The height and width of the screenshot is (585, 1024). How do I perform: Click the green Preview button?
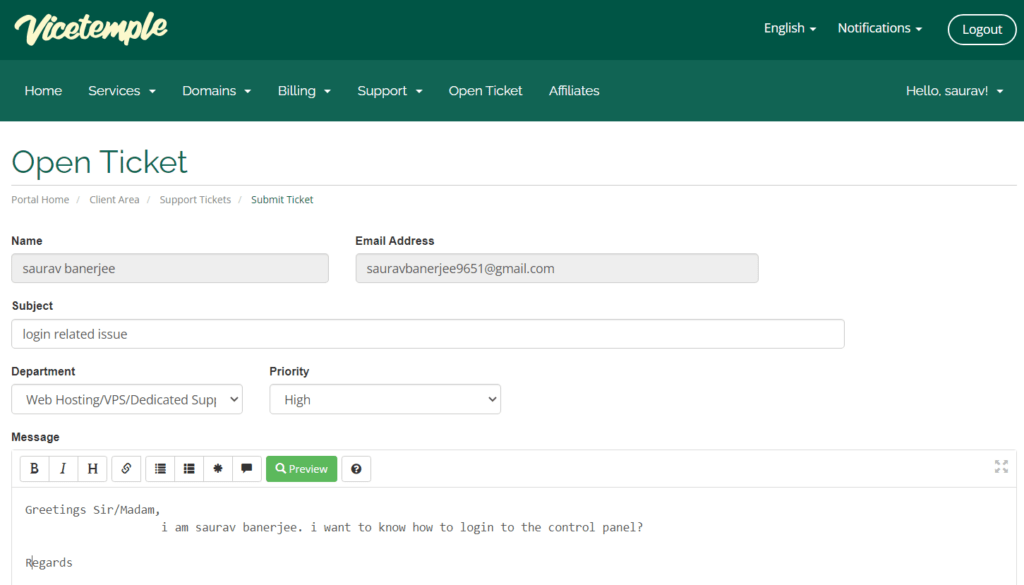(301, 469)
